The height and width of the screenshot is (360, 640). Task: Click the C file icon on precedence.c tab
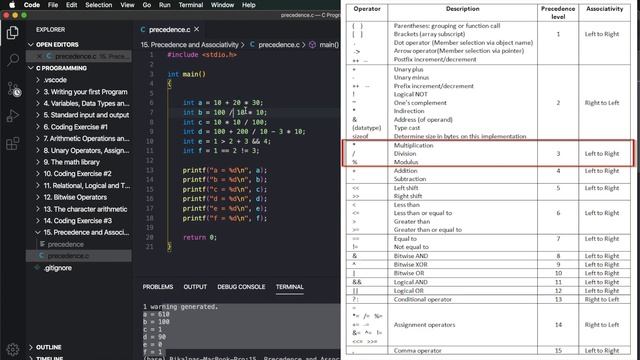(143, 29)
